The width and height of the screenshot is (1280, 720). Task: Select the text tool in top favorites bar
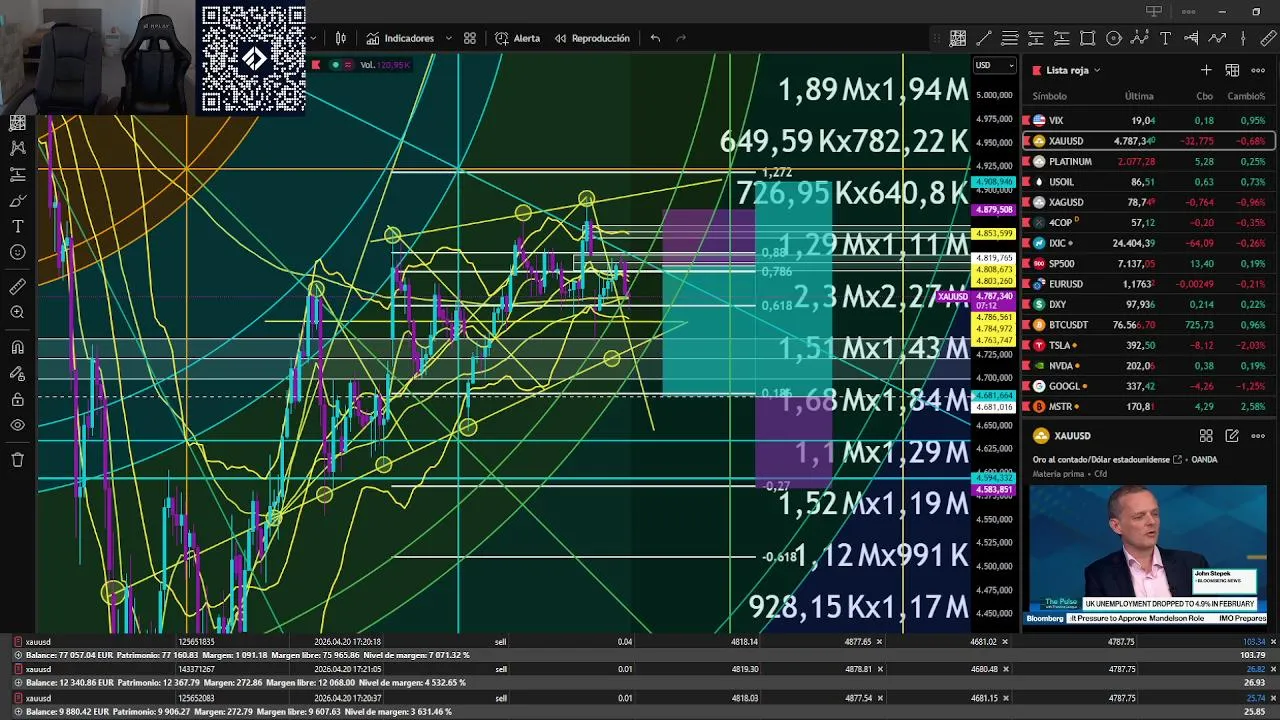[1166, 38]
